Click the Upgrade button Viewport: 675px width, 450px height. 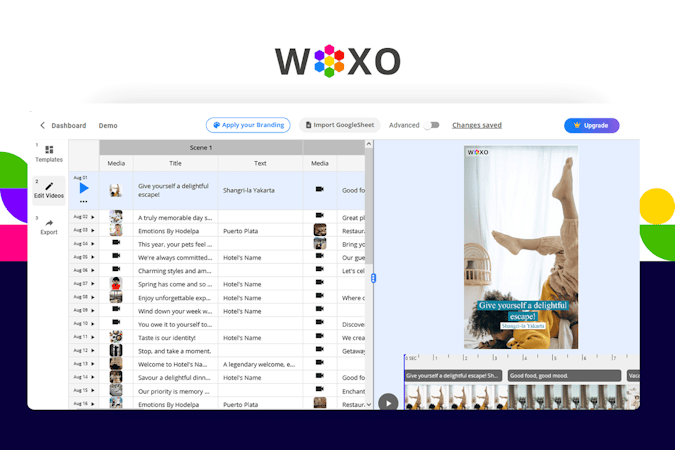pyautogui.click(x=591, y=125)
